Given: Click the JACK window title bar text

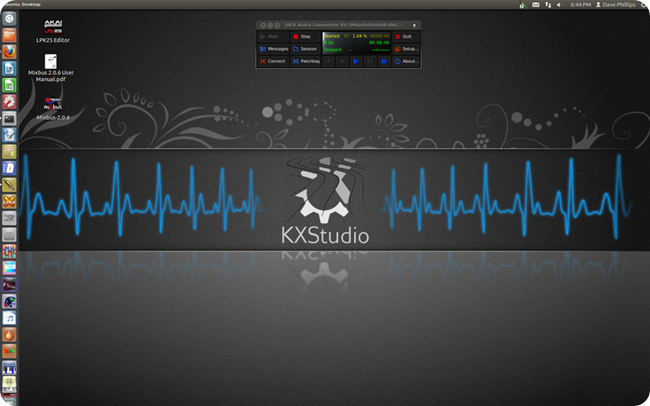Looking at the screenshot, I should click(x=344, y=25).
